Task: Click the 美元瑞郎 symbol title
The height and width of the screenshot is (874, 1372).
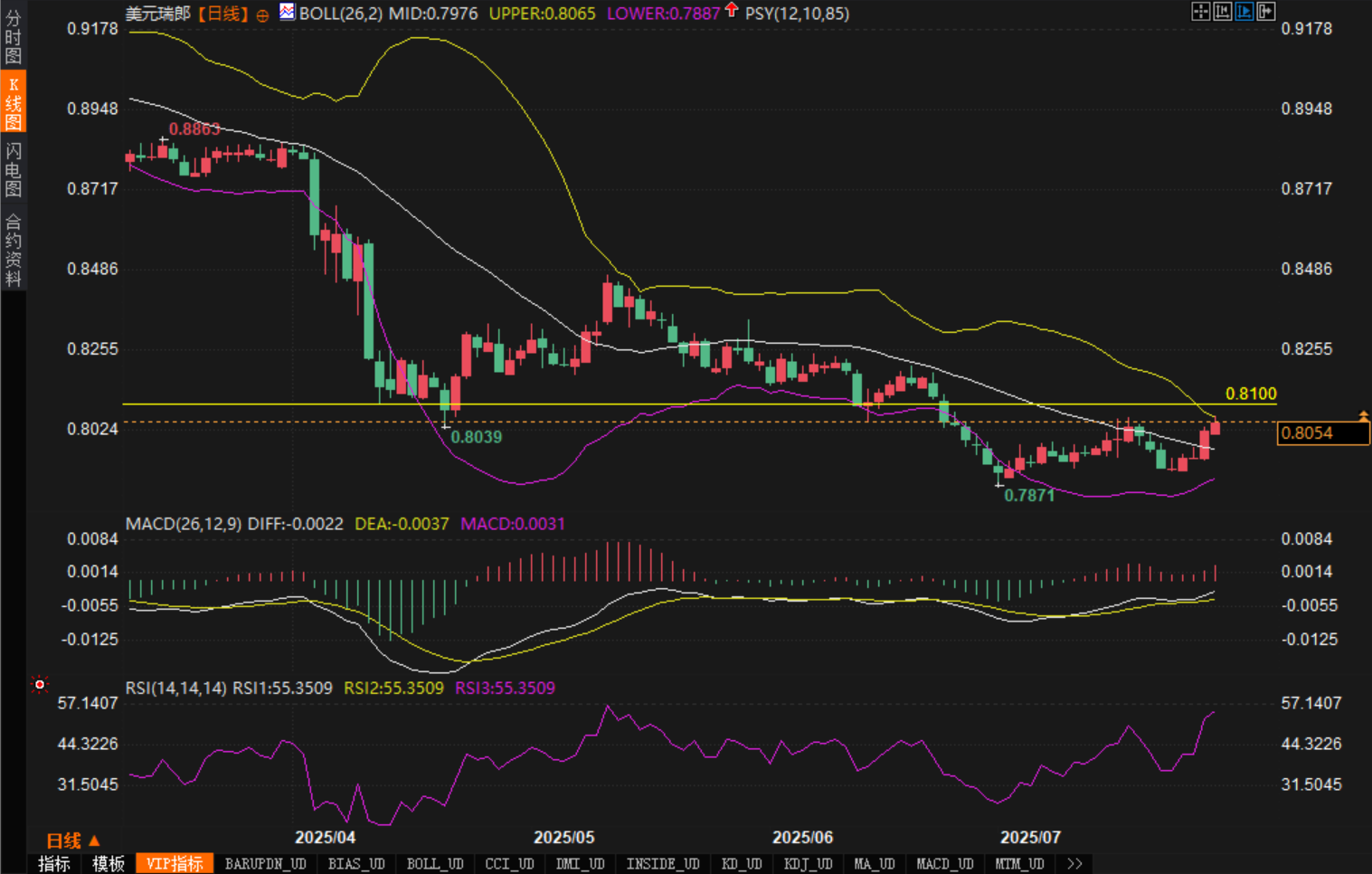Action: click(x=158, y=14)
